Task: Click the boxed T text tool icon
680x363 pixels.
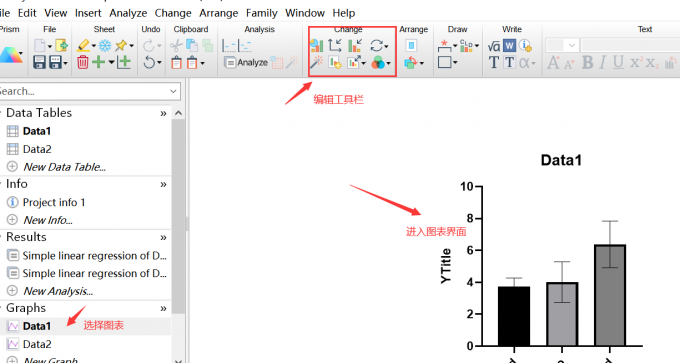Action: [510, 62]
